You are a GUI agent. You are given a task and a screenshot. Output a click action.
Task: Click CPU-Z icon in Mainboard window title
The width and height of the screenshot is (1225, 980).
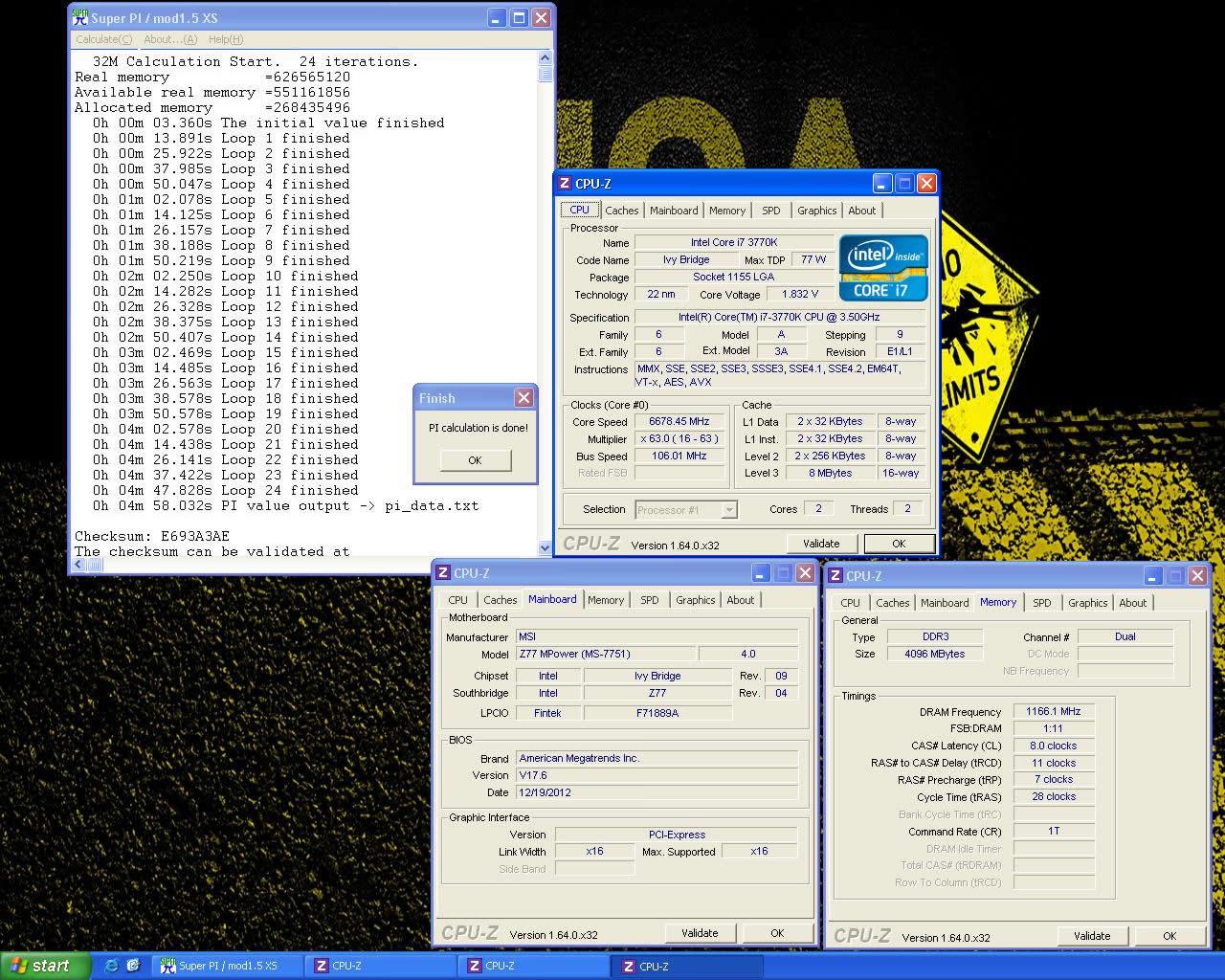click(x=443, y=573)
